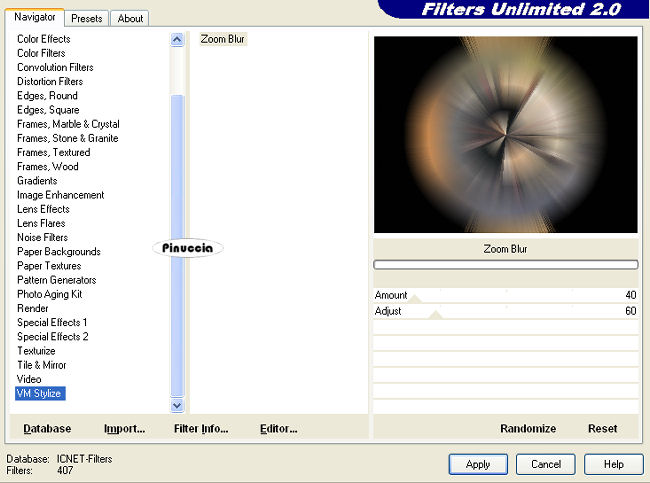Click the Import... button
The height and width of the screenshot is (483, 650).
(124, 428)
